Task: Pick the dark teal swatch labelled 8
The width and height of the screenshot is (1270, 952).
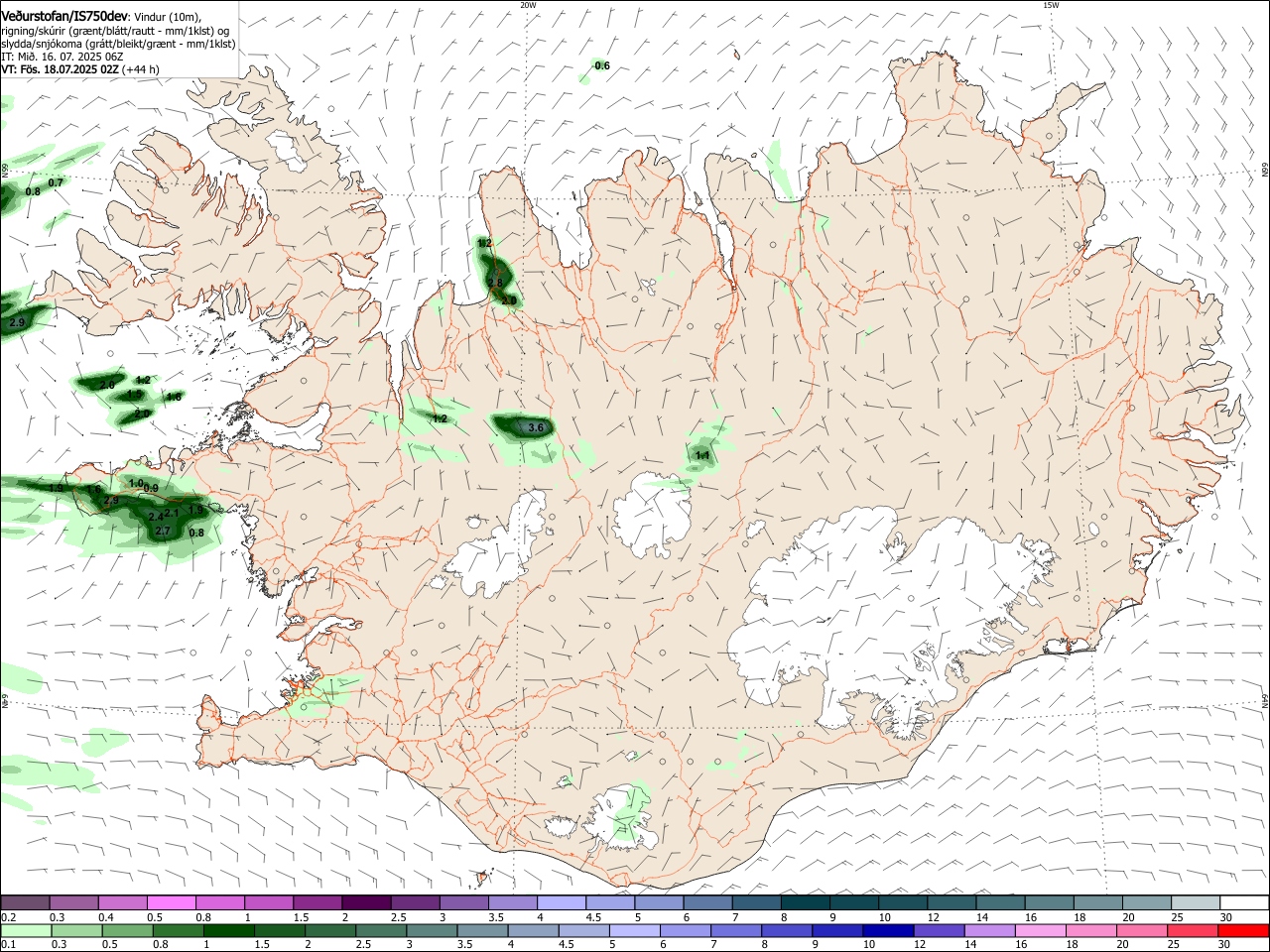Action: coord(805,902)
